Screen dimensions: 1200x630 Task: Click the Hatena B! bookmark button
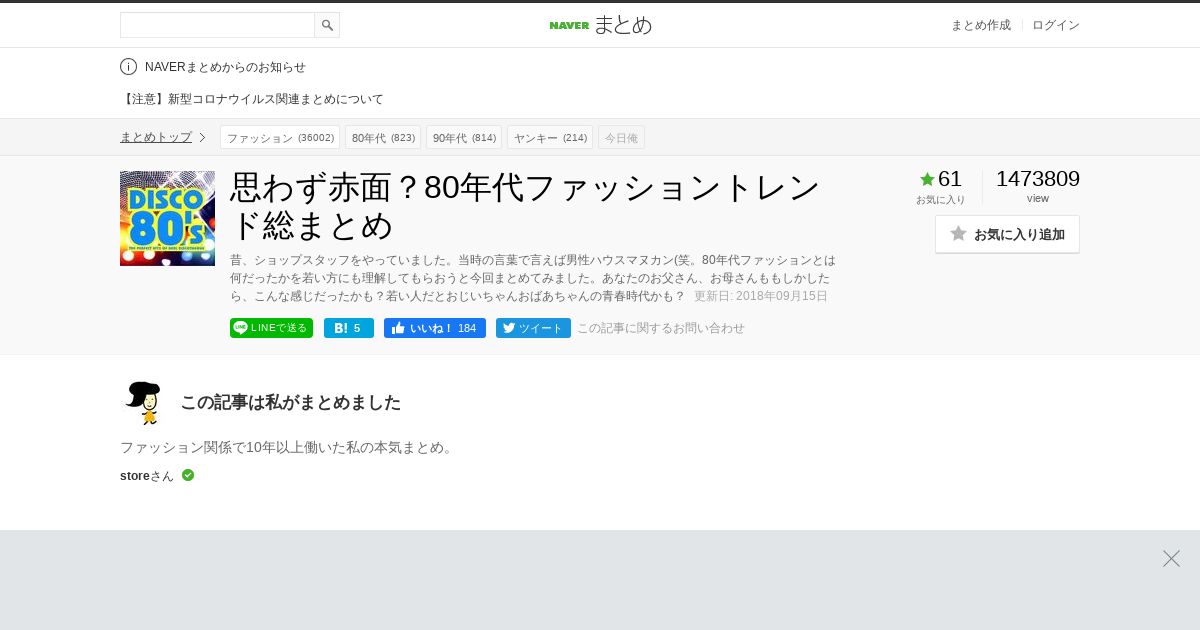[349, 328]
